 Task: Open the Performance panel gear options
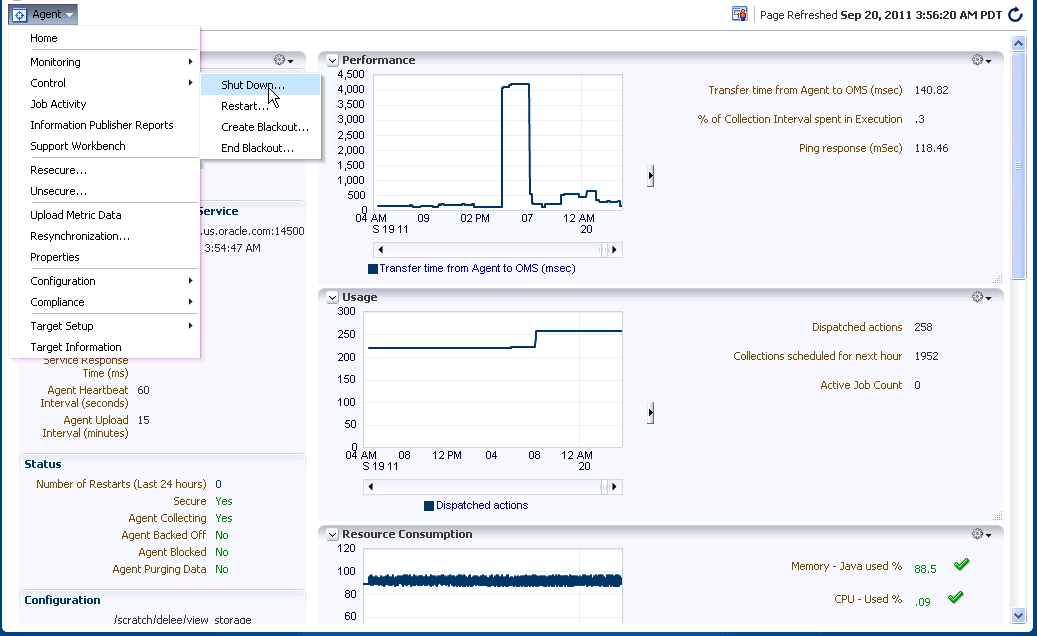(981, 60)
